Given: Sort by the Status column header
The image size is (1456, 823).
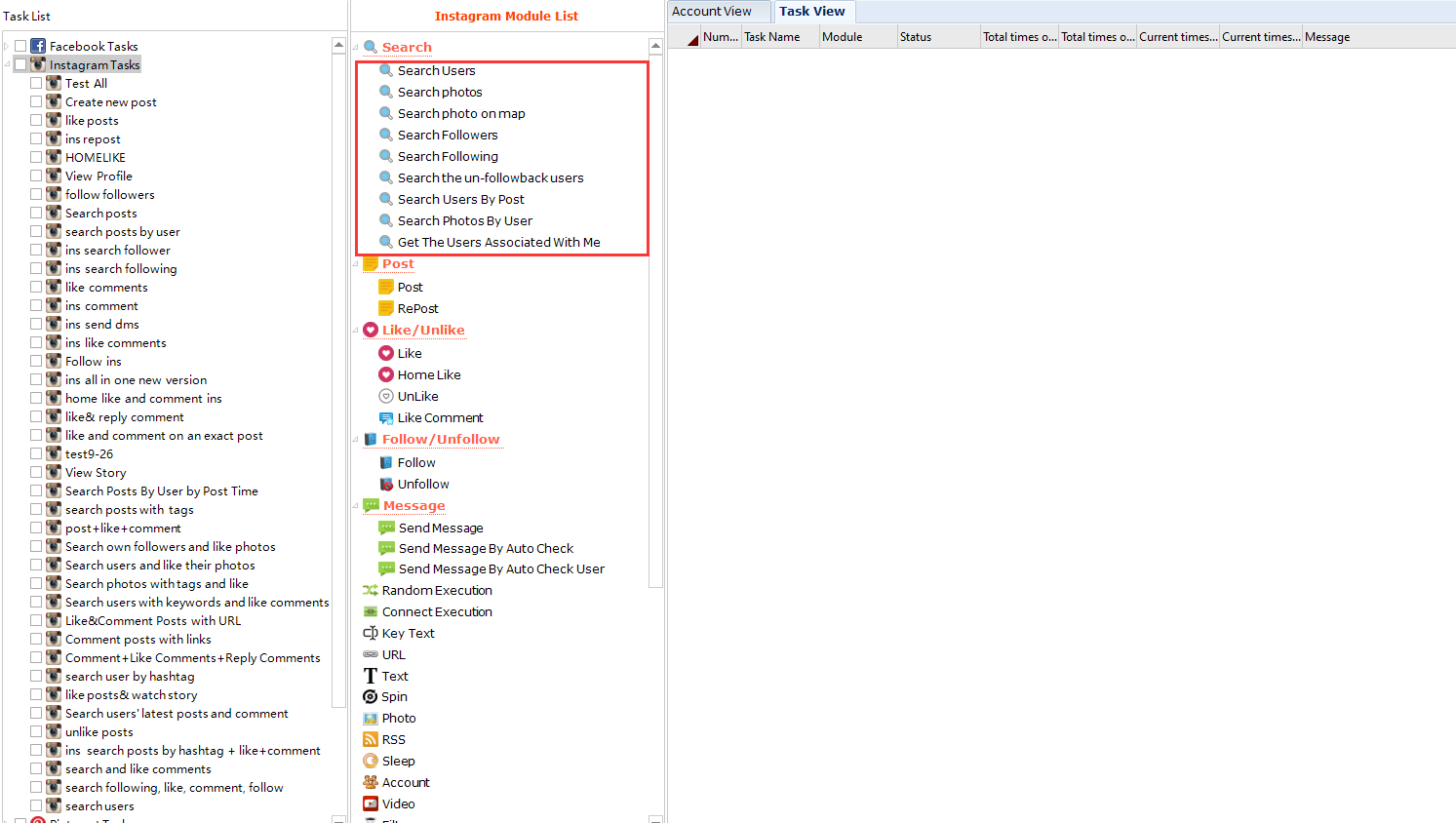Looking at the screenshot, I should tap(938, 37).
